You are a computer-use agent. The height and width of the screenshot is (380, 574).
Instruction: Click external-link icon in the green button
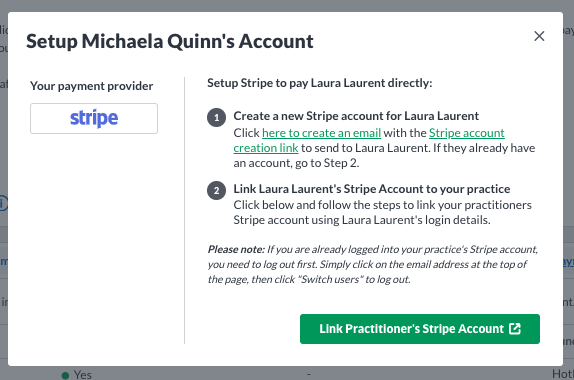[x=515, y=329]
